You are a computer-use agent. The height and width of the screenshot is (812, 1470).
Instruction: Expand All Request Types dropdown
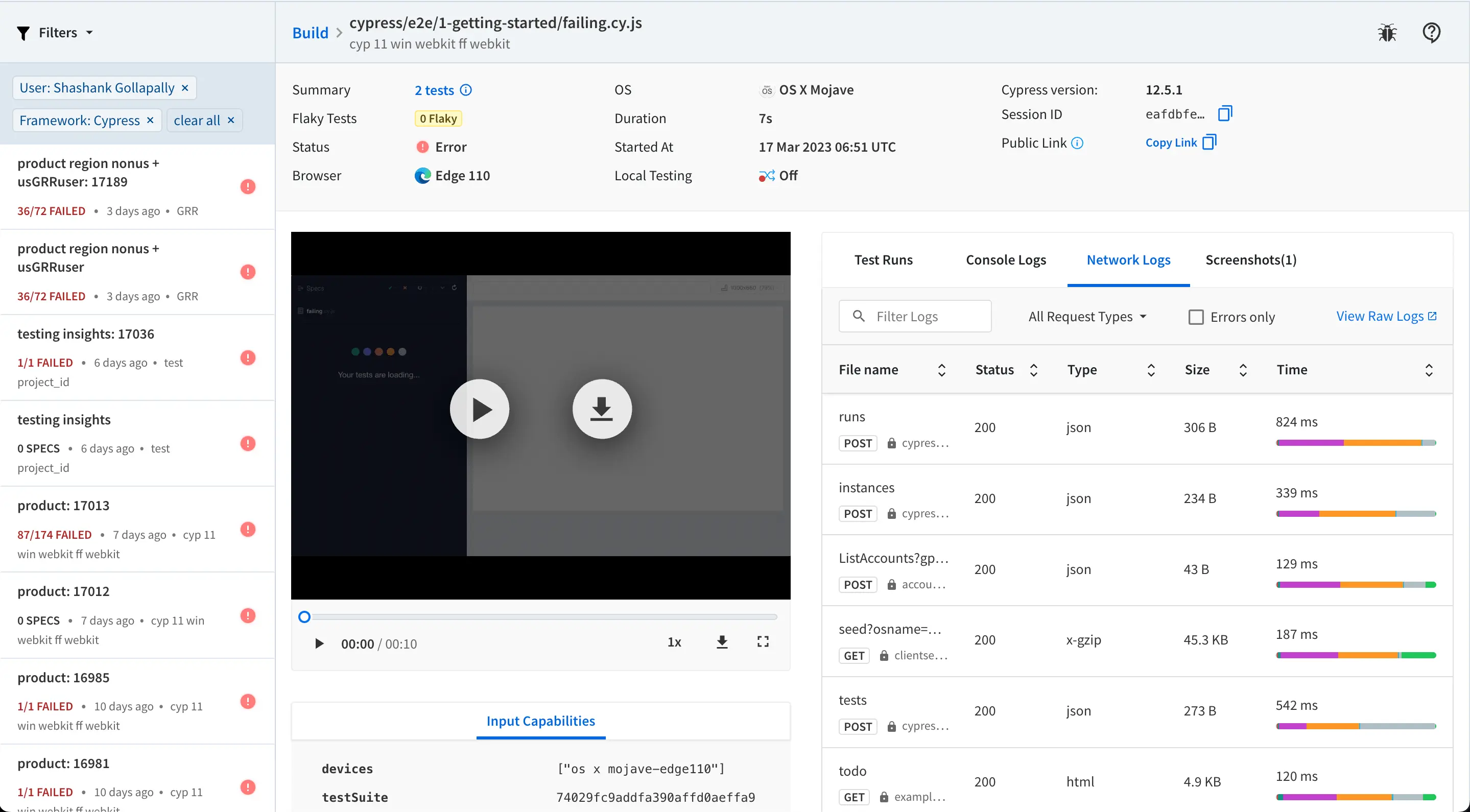tap(1087, 317)
